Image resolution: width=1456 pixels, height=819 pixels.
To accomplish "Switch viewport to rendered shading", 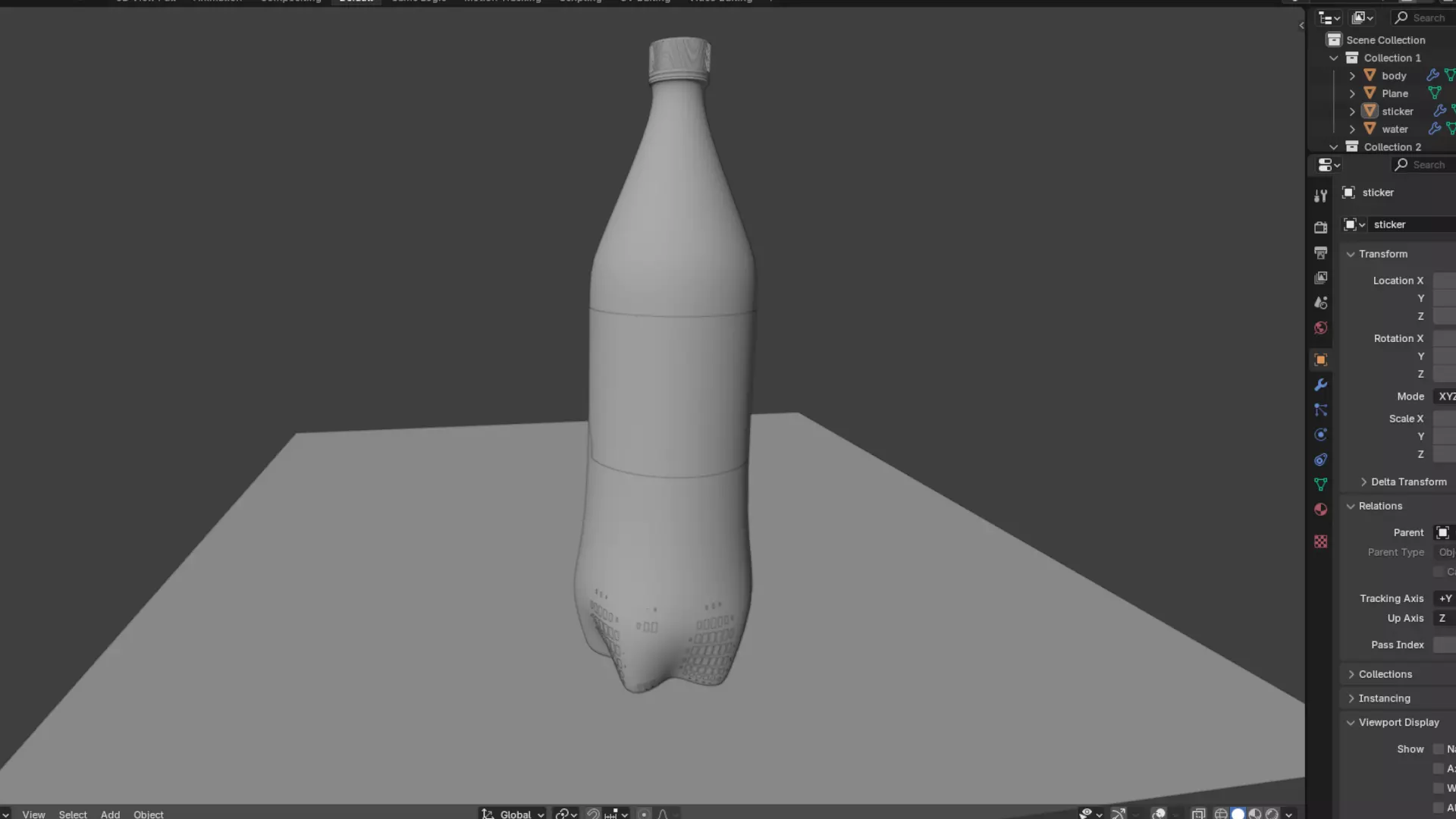I will (x=1272, y=813).
